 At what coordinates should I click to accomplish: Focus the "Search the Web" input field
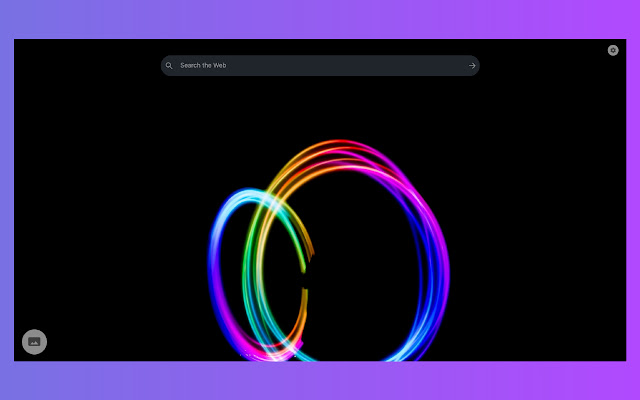coord(320,66)
